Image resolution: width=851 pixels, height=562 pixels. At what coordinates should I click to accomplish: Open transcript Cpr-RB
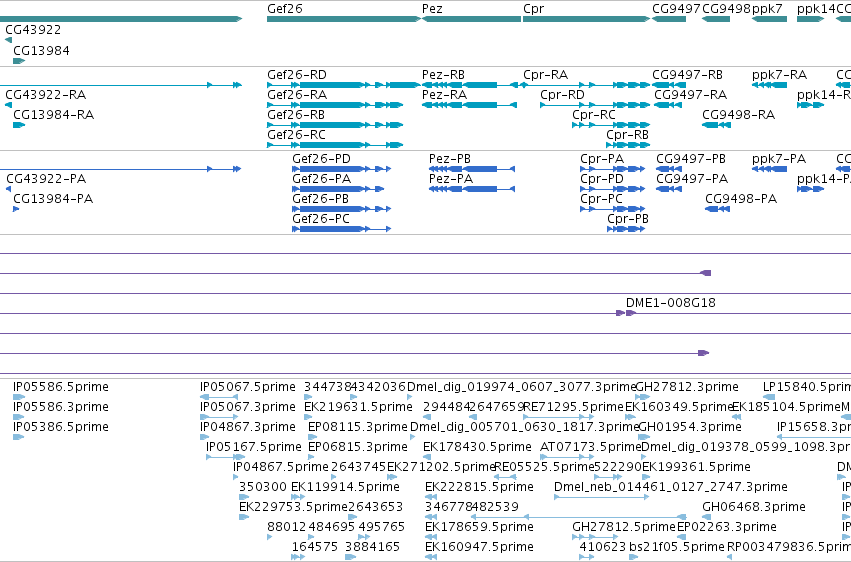(x=627, y=135)
